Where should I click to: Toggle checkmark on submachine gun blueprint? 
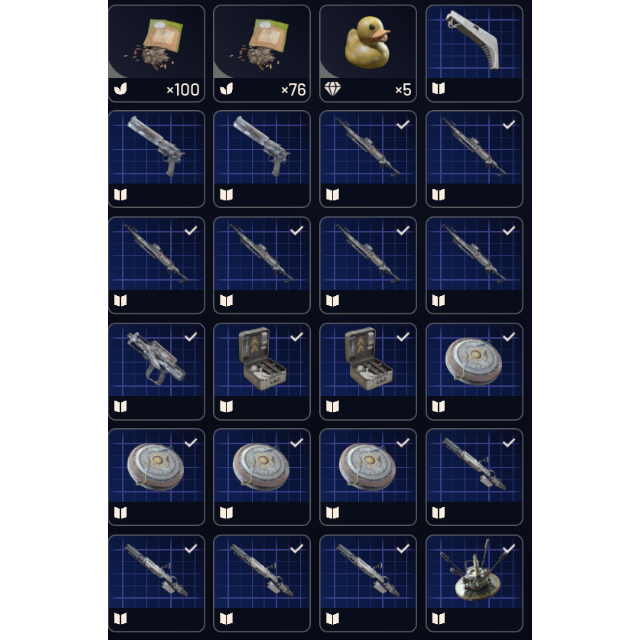click(191, 337)
